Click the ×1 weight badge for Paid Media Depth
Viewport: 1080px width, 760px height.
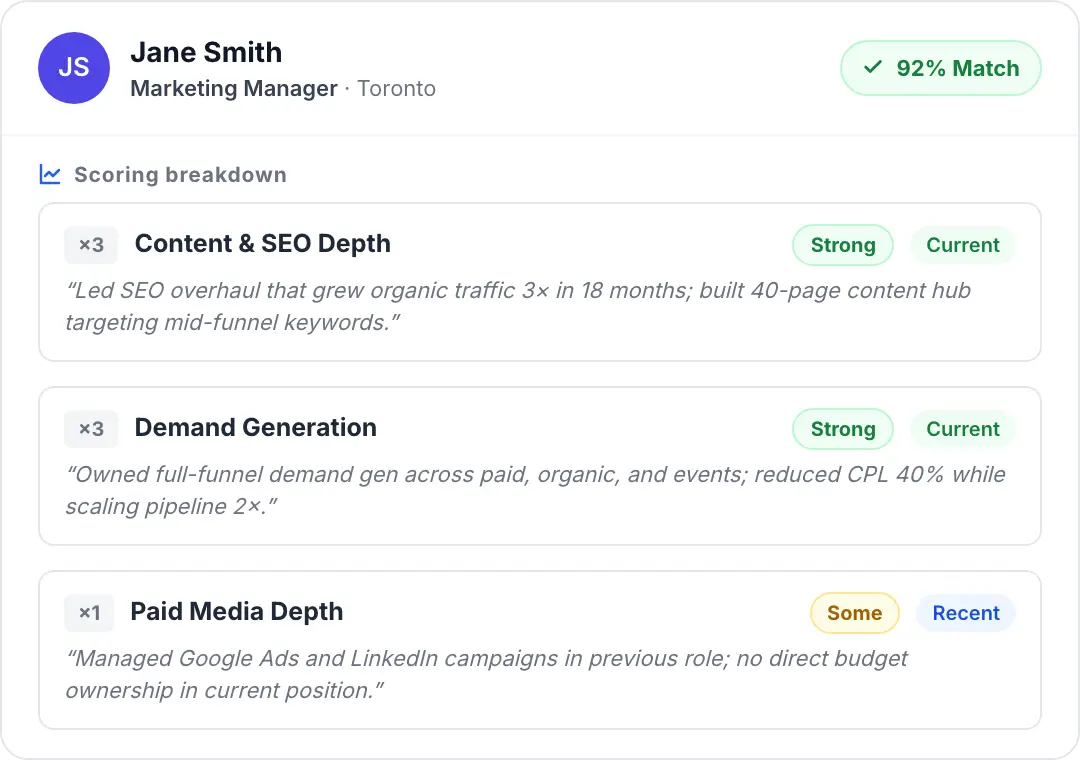90,613
